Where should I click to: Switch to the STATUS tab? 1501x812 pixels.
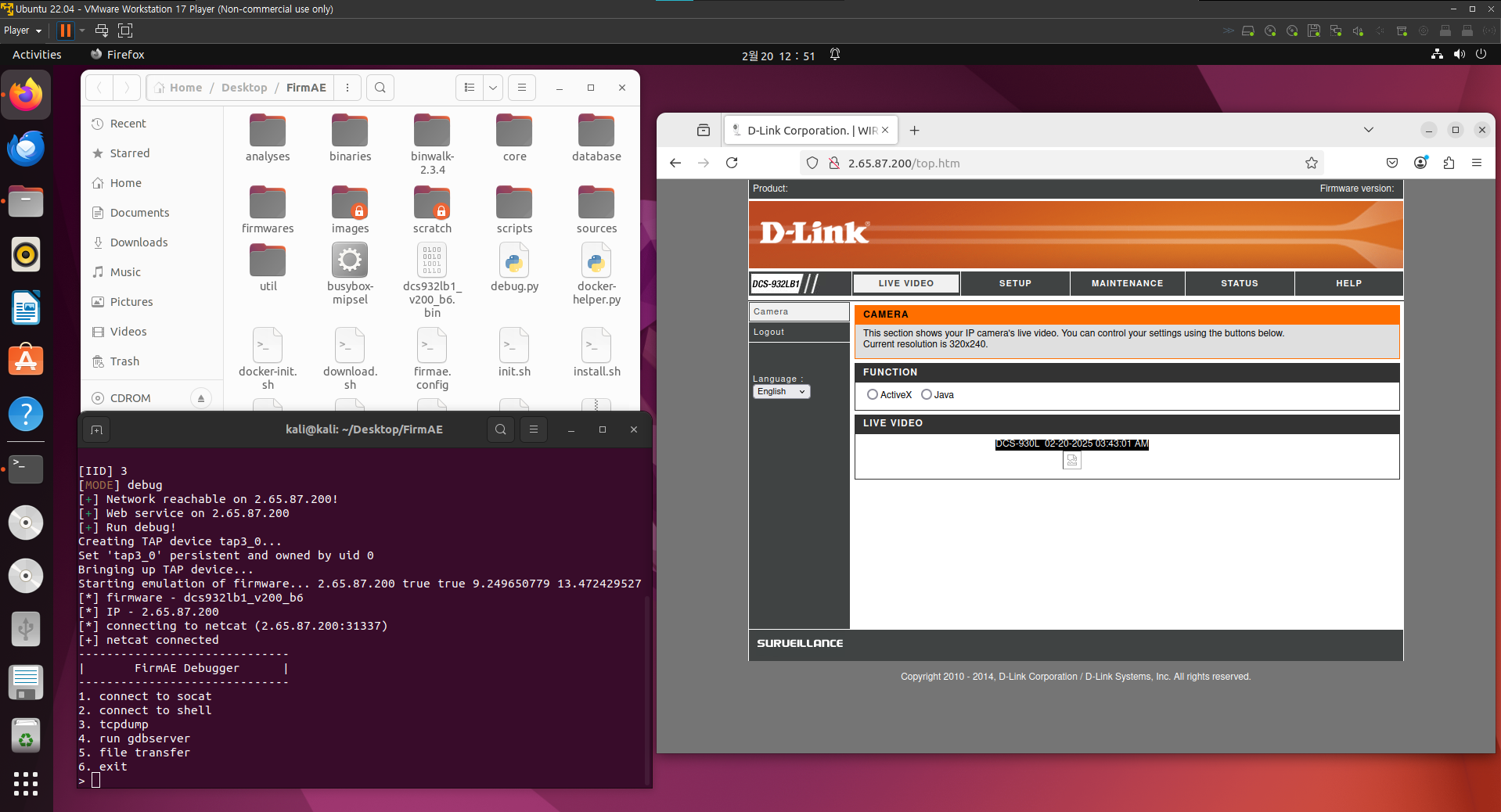tap(1240, 283)
